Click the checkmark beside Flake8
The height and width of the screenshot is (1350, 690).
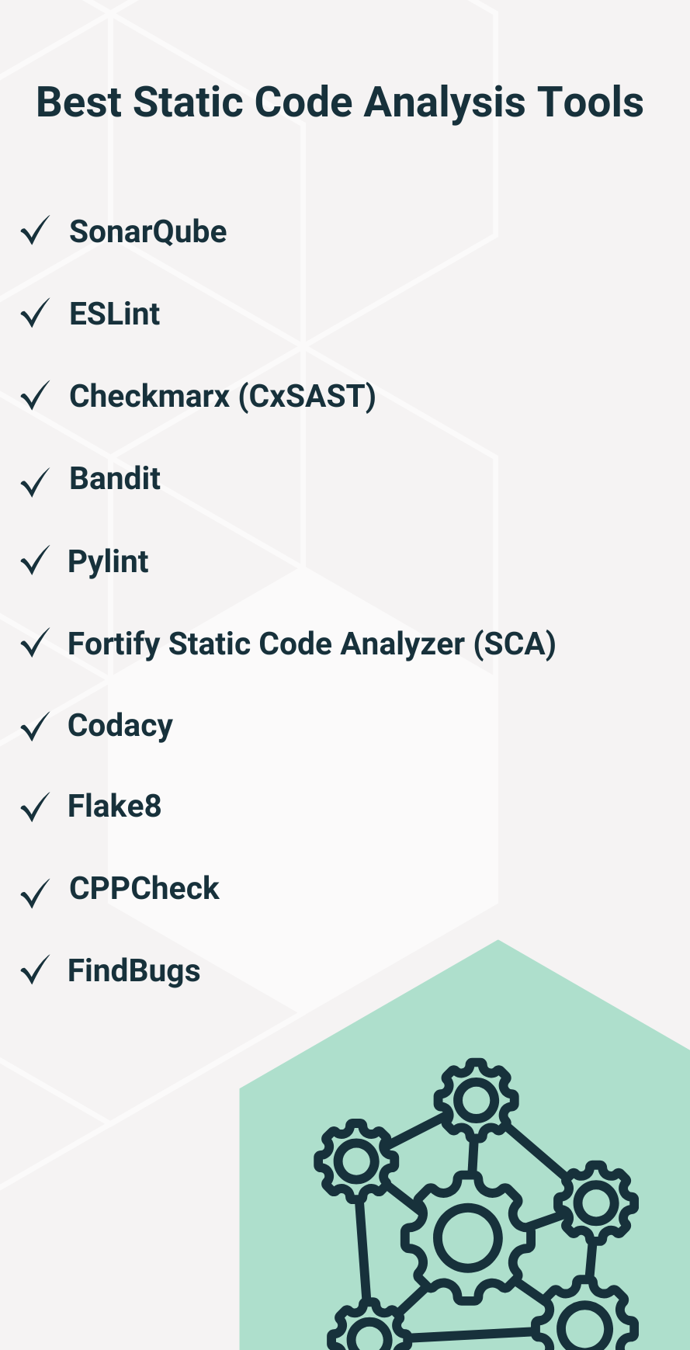[35, 807]
